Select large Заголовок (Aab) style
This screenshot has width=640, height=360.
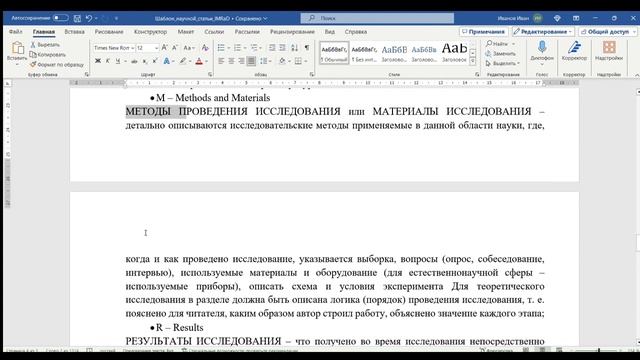(x=454, y=53)
